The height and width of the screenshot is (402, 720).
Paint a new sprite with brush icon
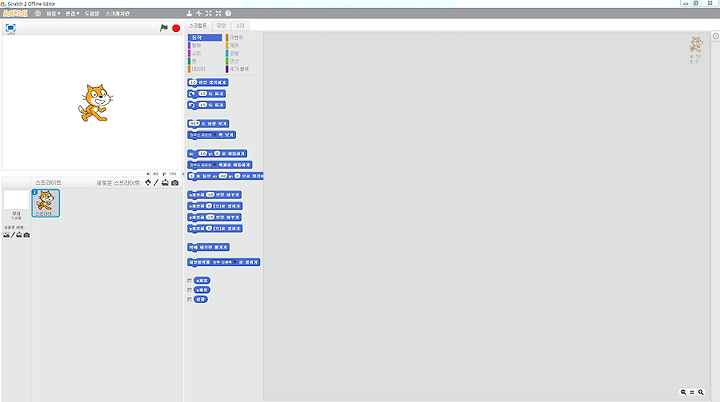pyautogui.click(x=156, y=183)
